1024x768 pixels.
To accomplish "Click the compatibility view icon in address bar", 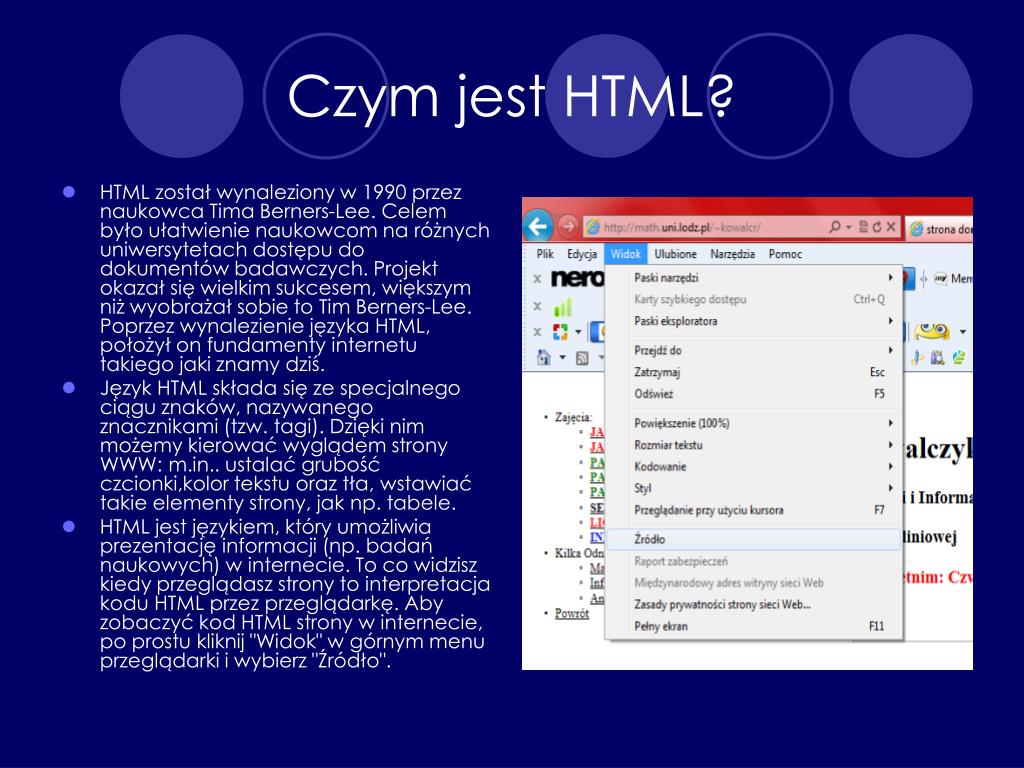I will (863, 227).
